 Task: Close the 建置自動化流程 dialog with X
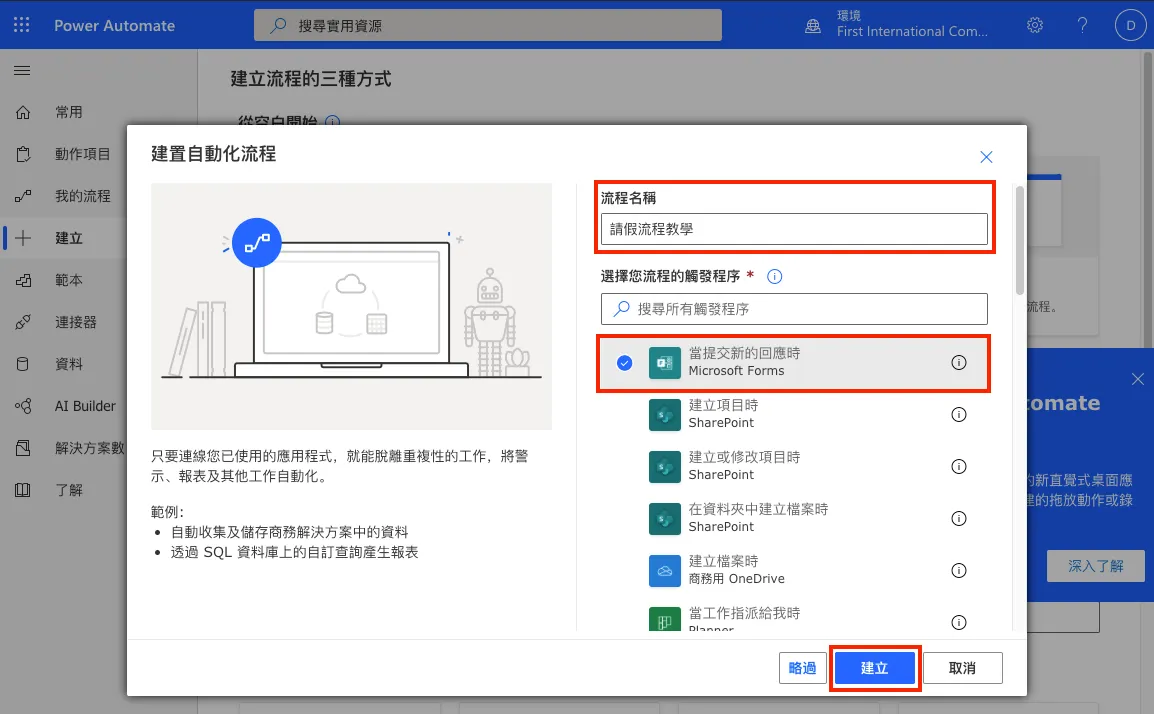pyautogui.click(x=986, y=157)
